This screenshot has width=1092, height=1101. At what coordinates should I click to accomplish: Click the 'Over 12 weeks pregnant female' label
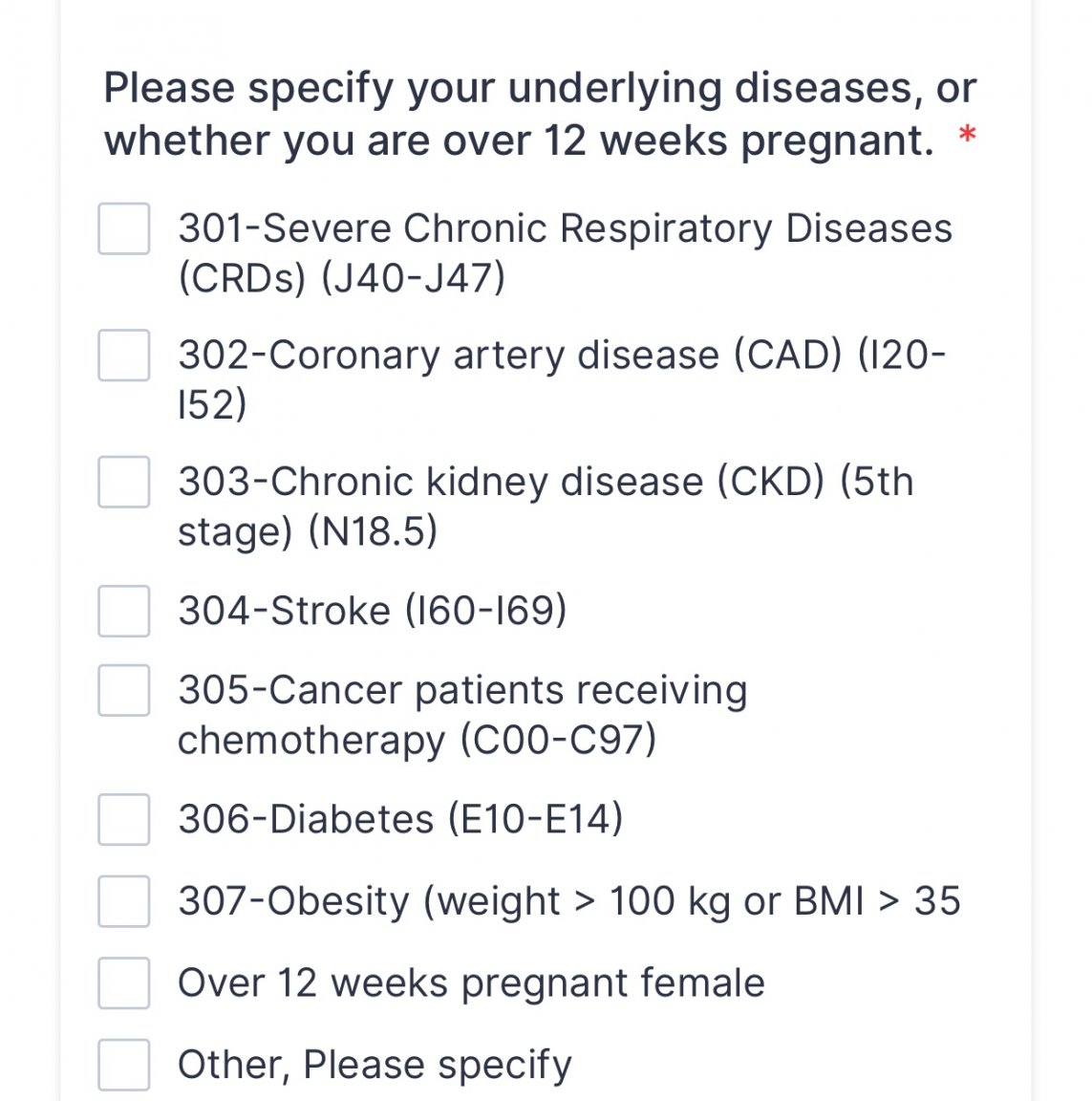point(471,982)
